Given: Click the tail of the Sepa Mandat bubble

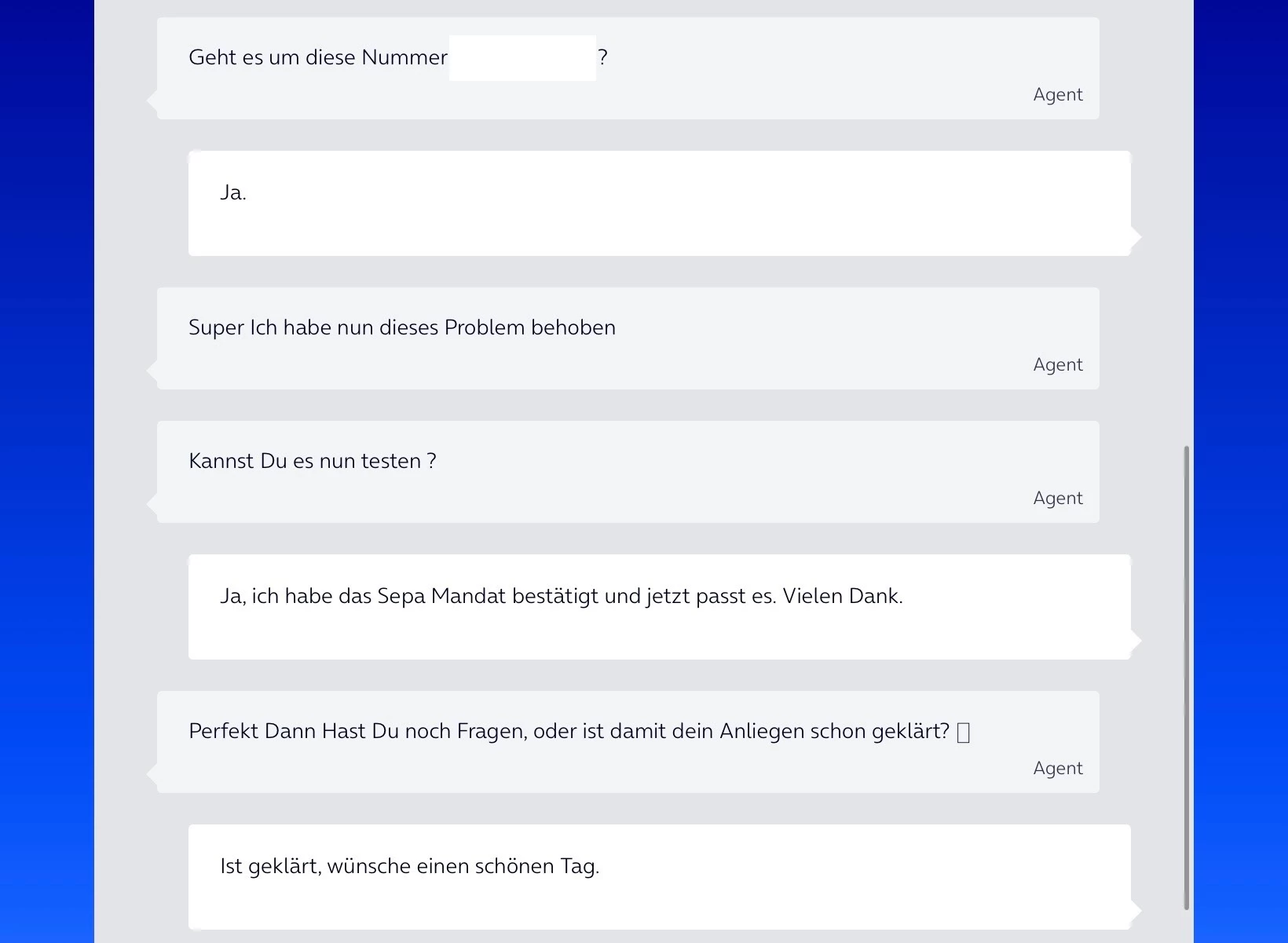Looking at the screenshot, I should tap(1136, 640).
